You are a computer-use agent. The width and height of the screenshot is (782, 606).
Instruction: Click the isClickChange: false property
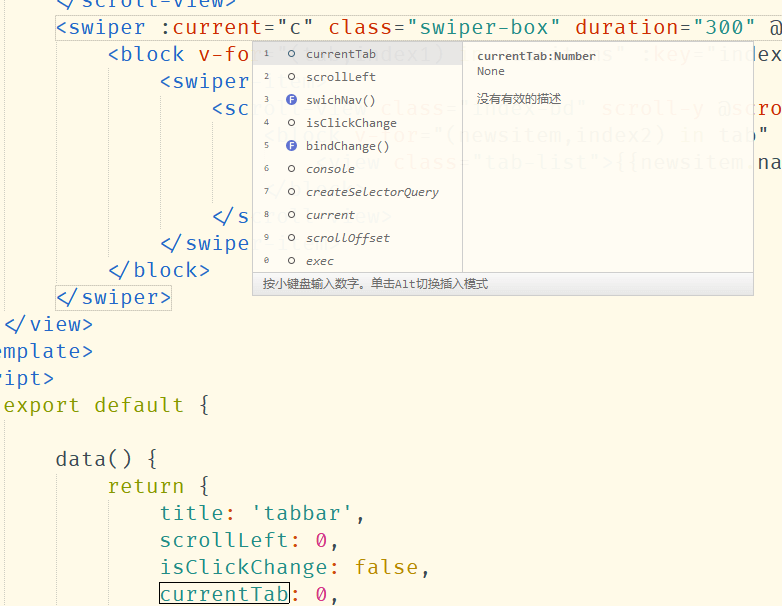294,567
